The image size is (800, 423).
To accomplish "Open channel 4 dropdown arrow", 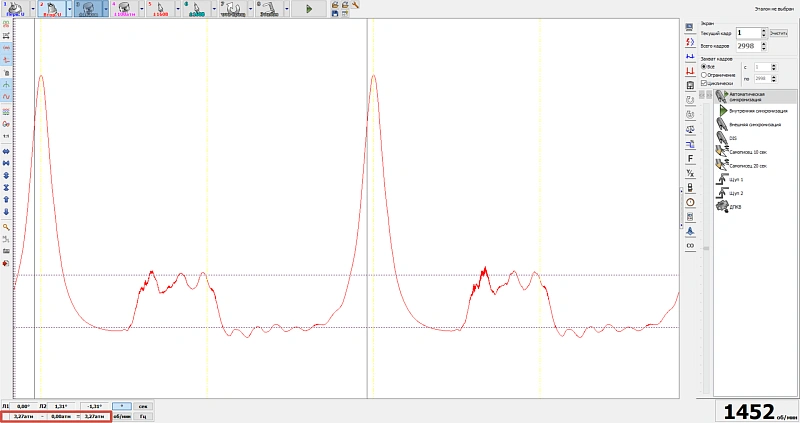I will click(142, 9).
